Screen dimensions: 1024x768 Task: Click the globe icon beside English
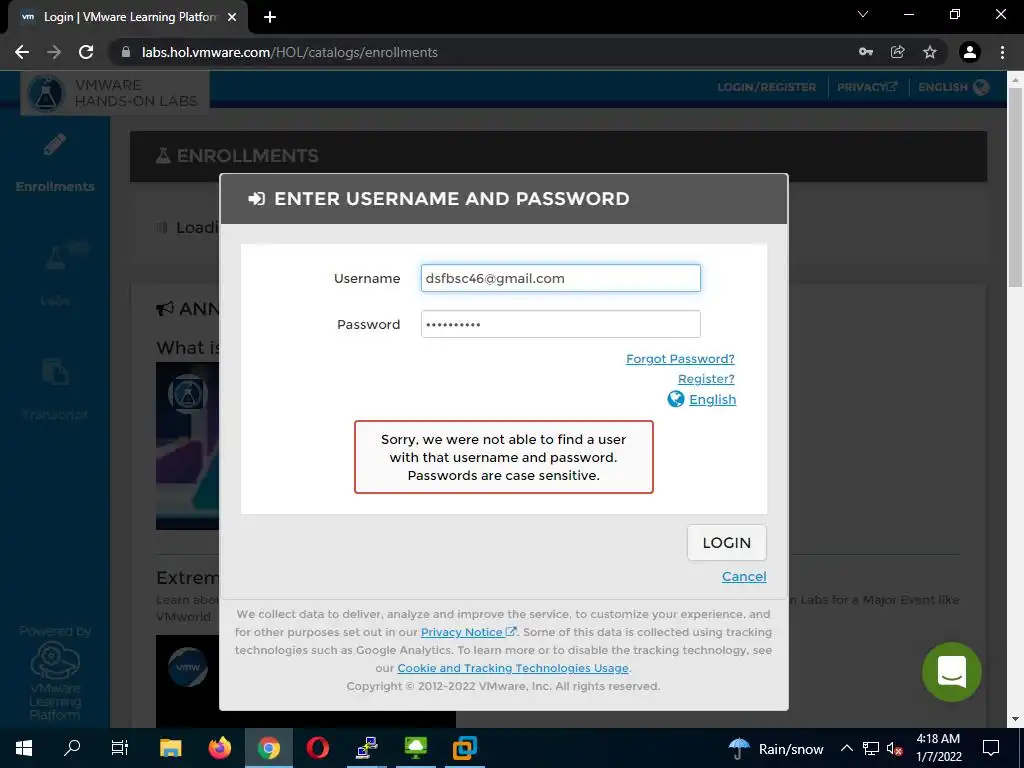point(676,399)
